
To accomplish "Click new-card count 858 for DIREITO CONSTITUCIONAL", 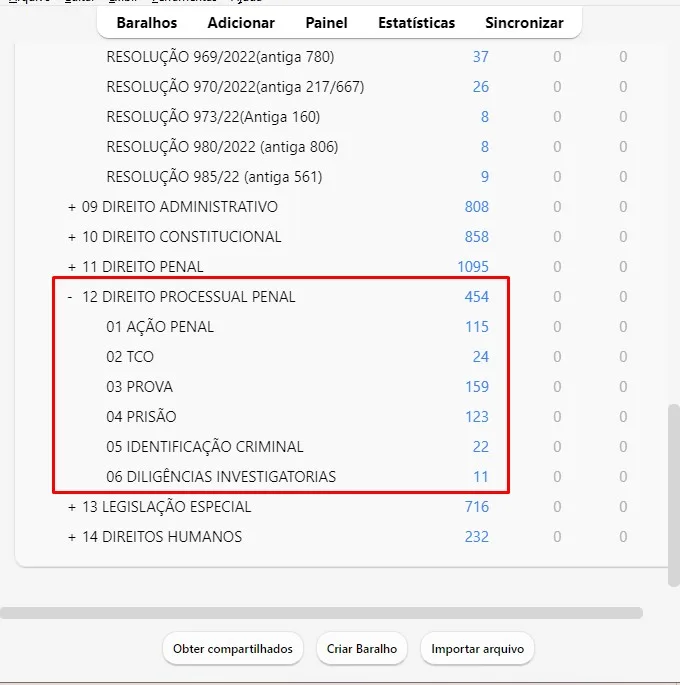I will (x=476, y=237).
